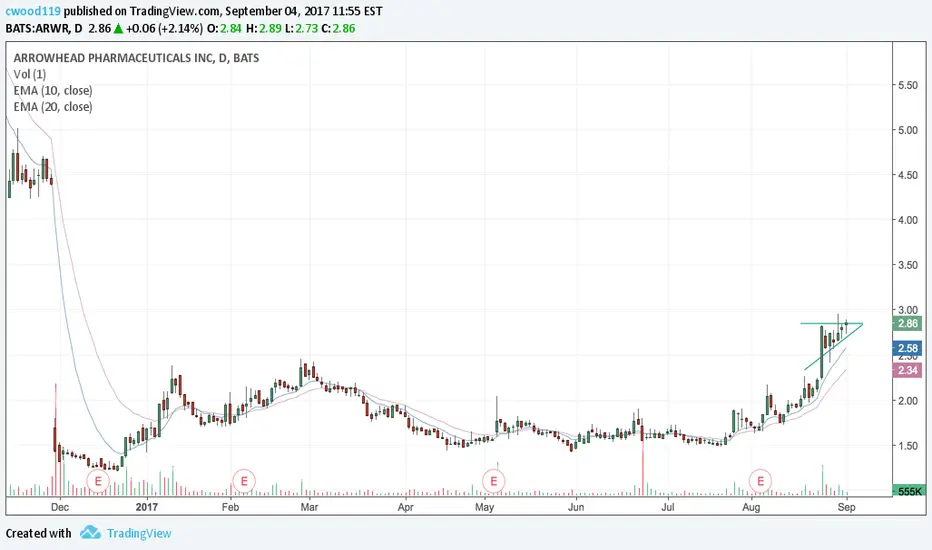Viewport: 932px width, 550px height.
Task: Click the pink 2.34 EMA value label
Action: click(x=908, y=370)
